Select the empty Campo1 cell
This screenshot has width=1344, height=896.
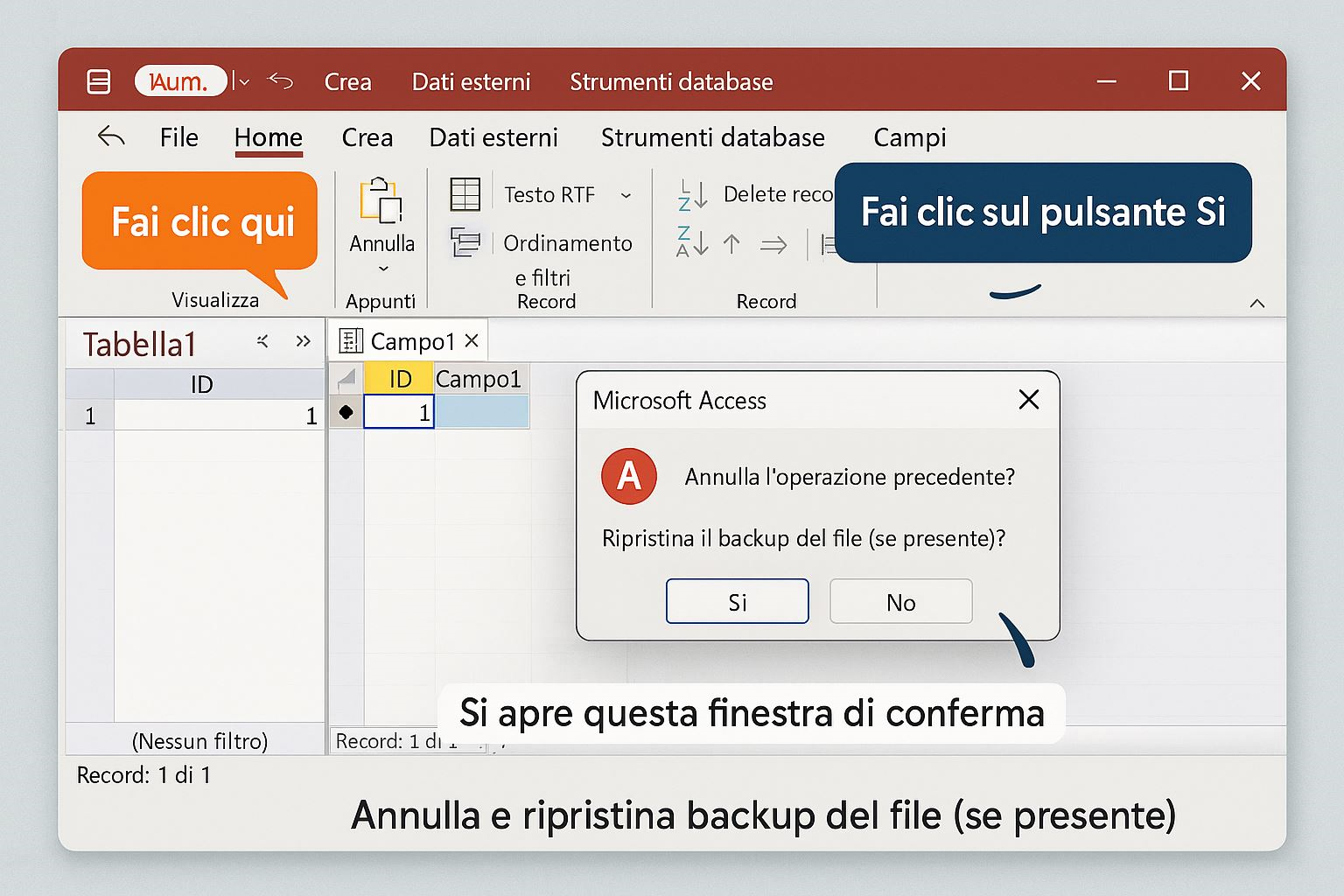click(481, 412)
